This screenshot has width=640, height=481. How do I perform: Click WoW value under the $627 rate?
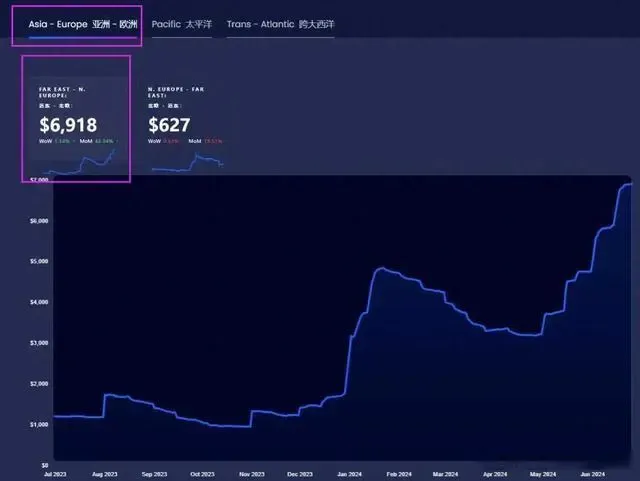point(171,141)
